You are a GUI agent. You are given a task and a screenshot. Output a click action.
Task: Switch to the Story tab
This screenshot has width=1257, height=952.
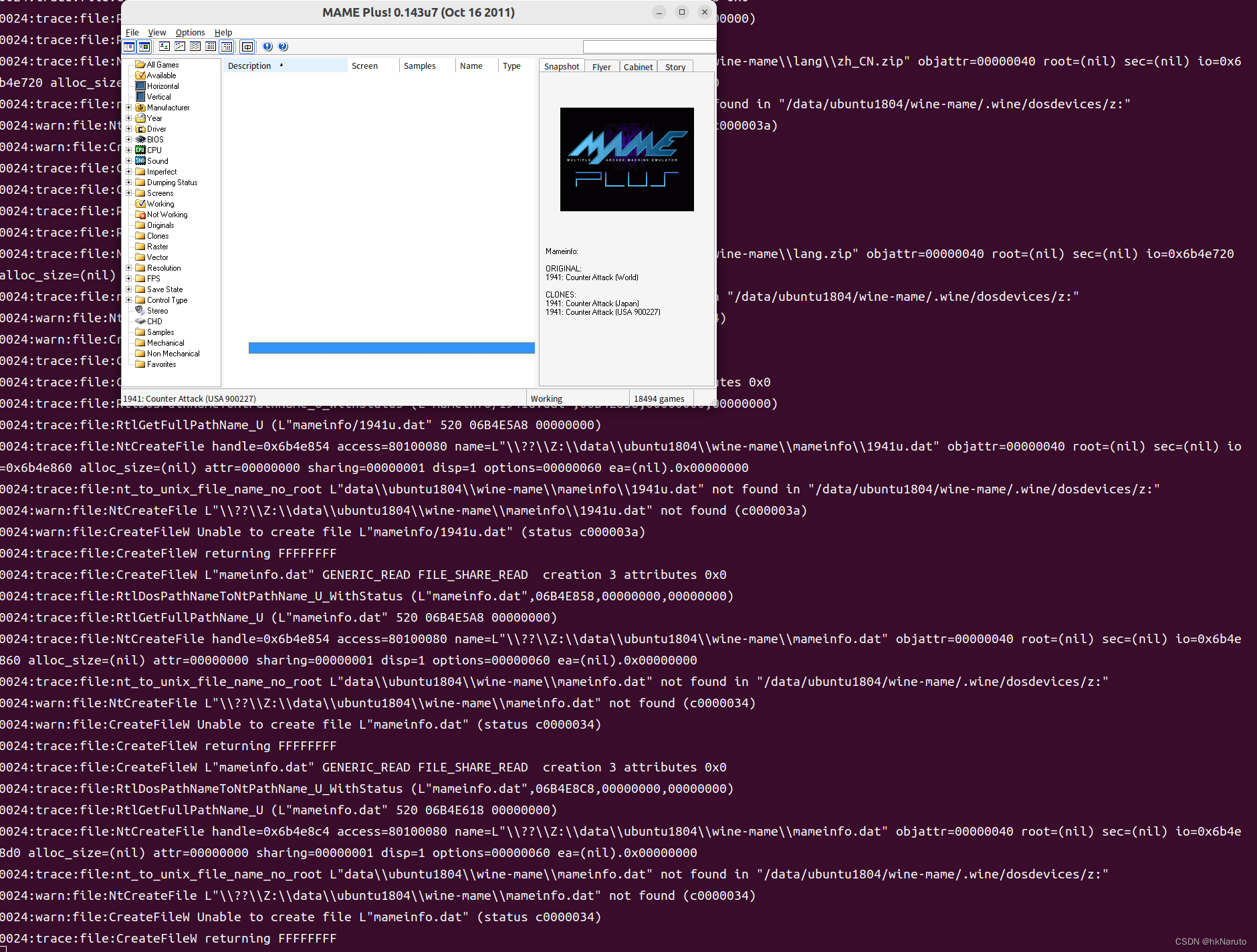pyautogui.click(x=675, y=67)
